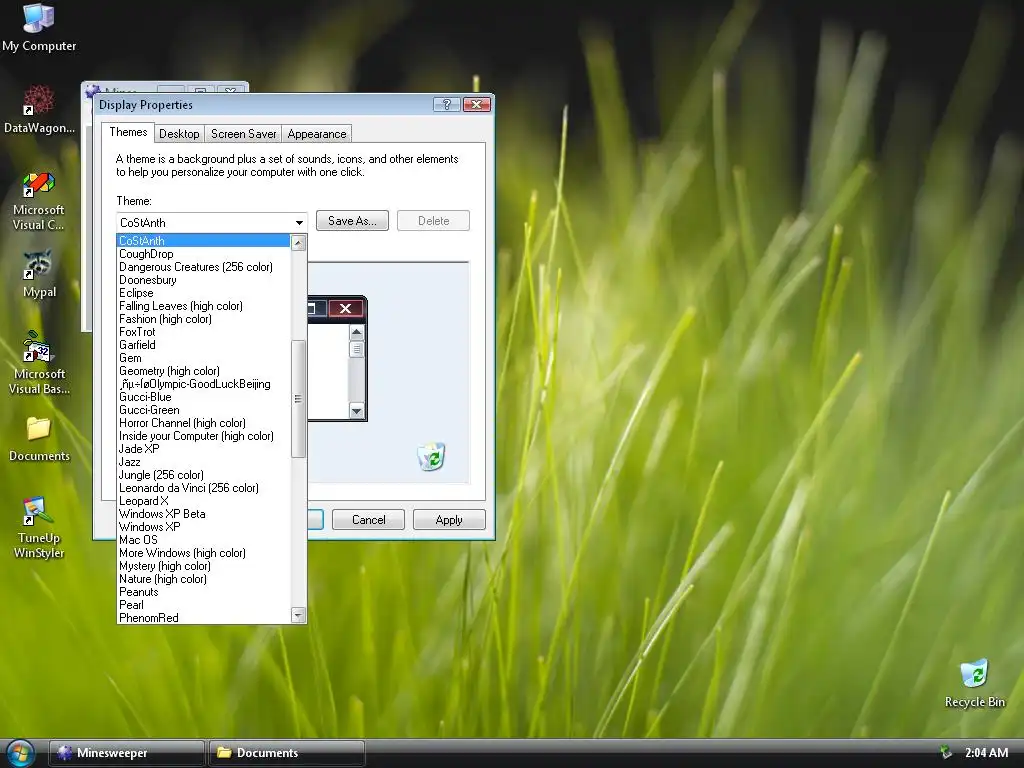This screenshot has width=1024, height=768.
Task: Choose Horror Channel (high color) theme
Action: click(x=203, y=423)
